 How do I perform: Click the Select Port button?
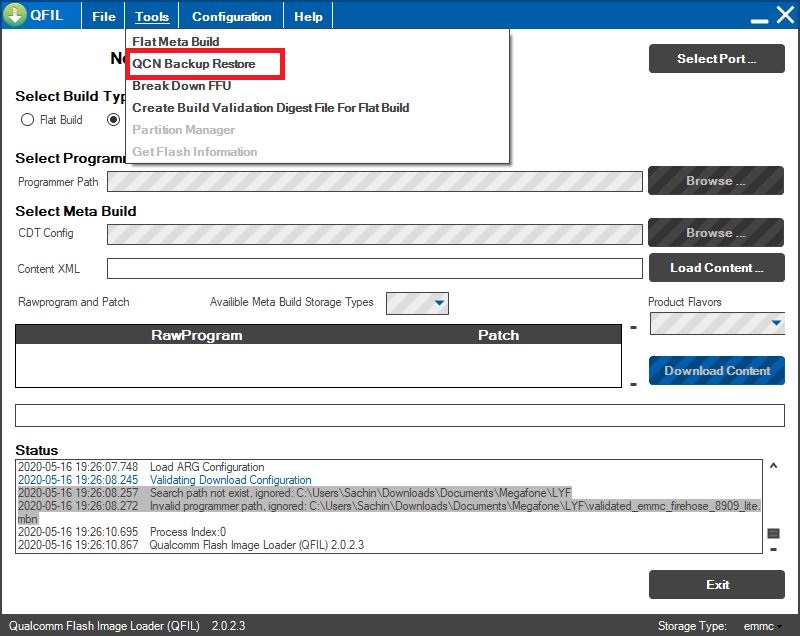tap(716, 58)
